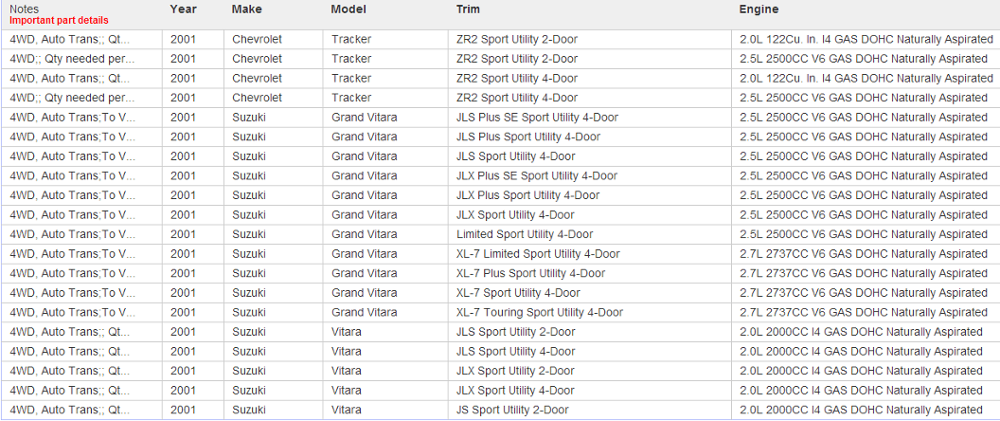Click the Year column header

click(183, 9)
